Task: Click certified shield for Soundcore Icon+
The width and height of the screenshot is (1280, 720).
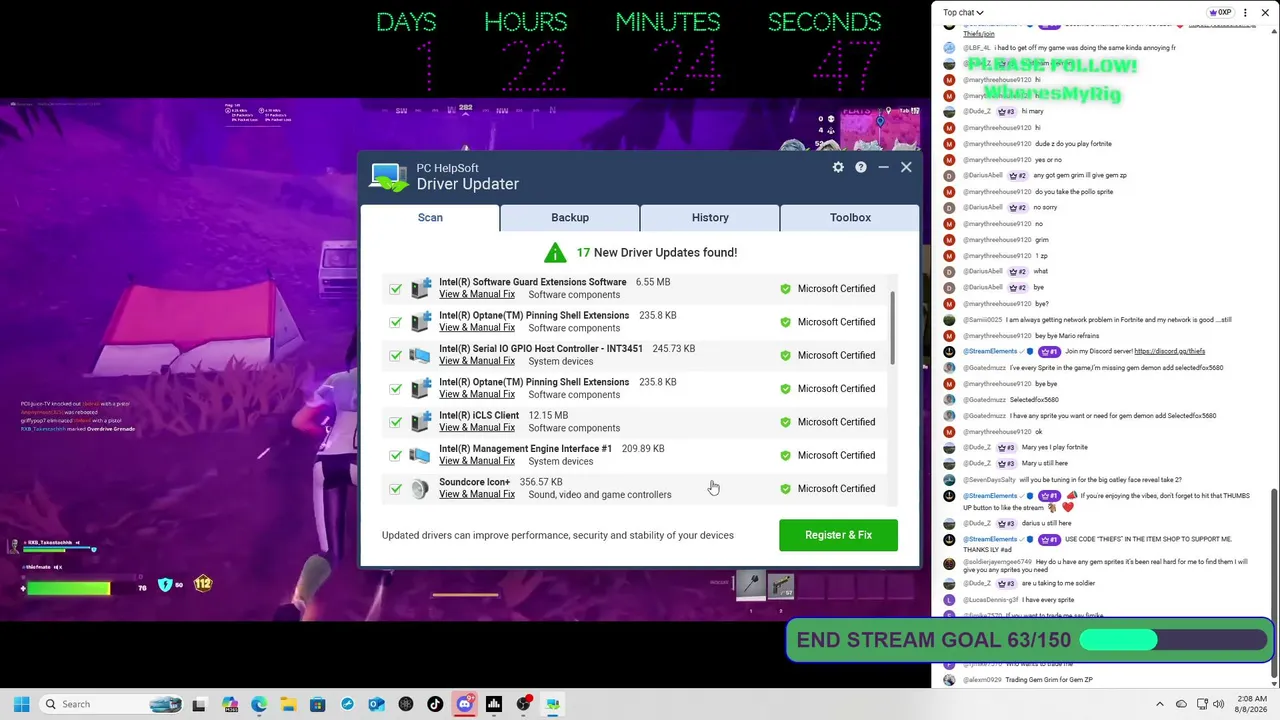Action: click(785, 489)
